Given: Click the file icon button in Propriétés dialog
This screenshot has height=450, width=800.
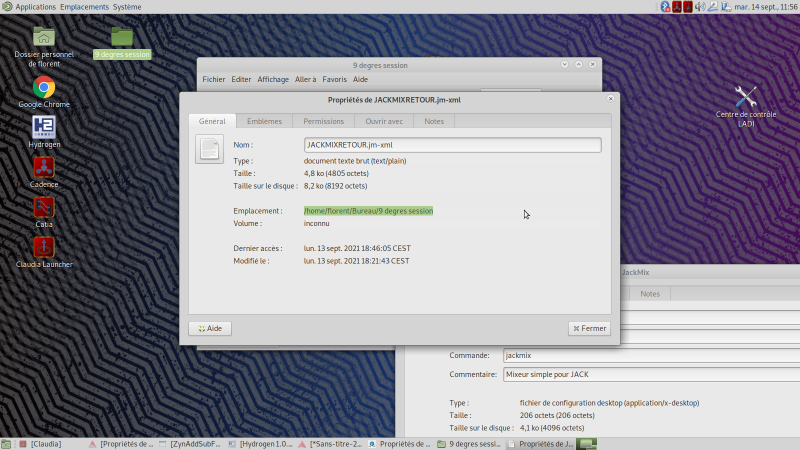Looking at the screenshot, I should tap(209, 149).
